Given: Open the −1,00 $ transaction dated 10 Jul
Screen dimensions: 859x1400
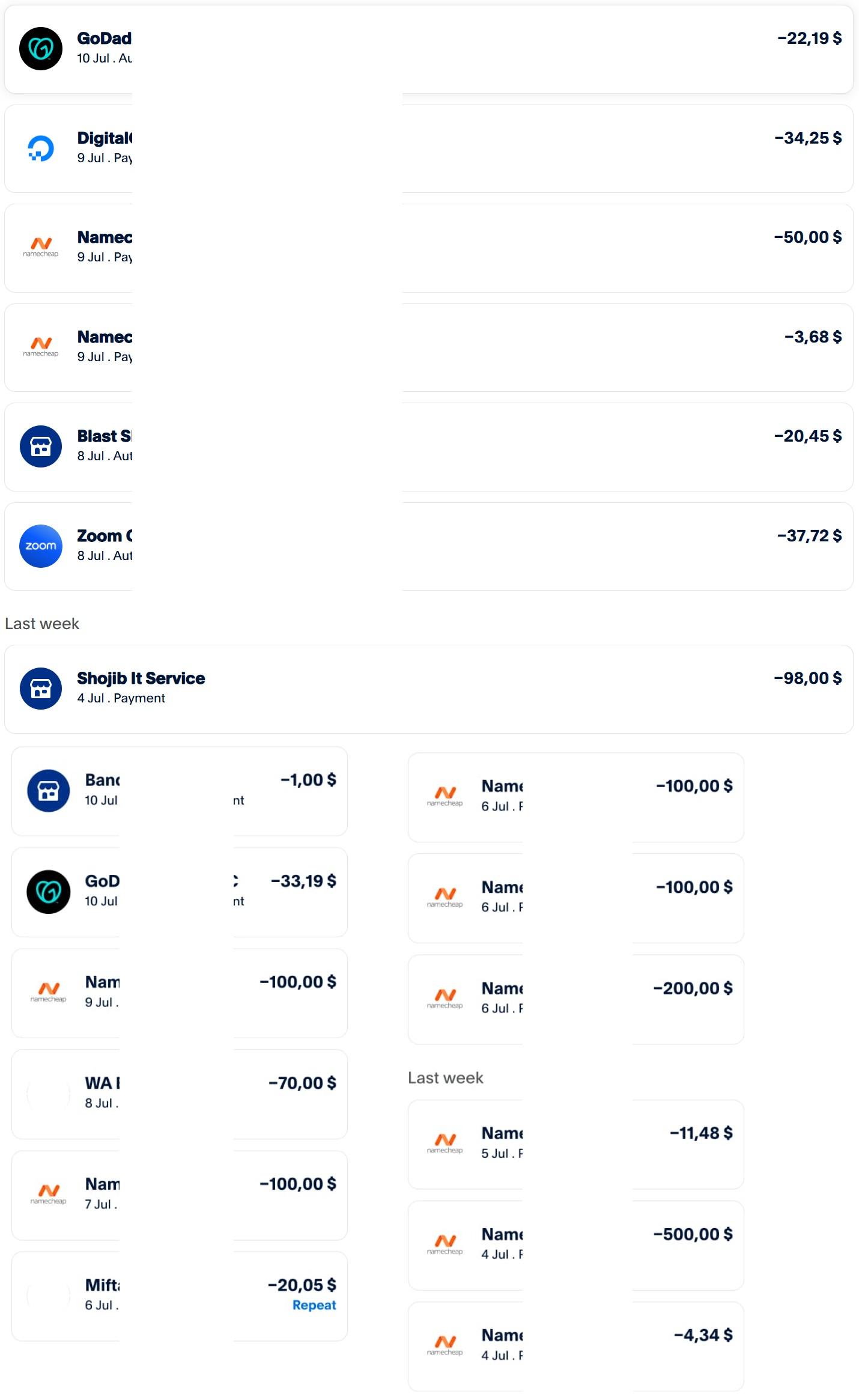Looking at the screenshot, I should point(180,791).
